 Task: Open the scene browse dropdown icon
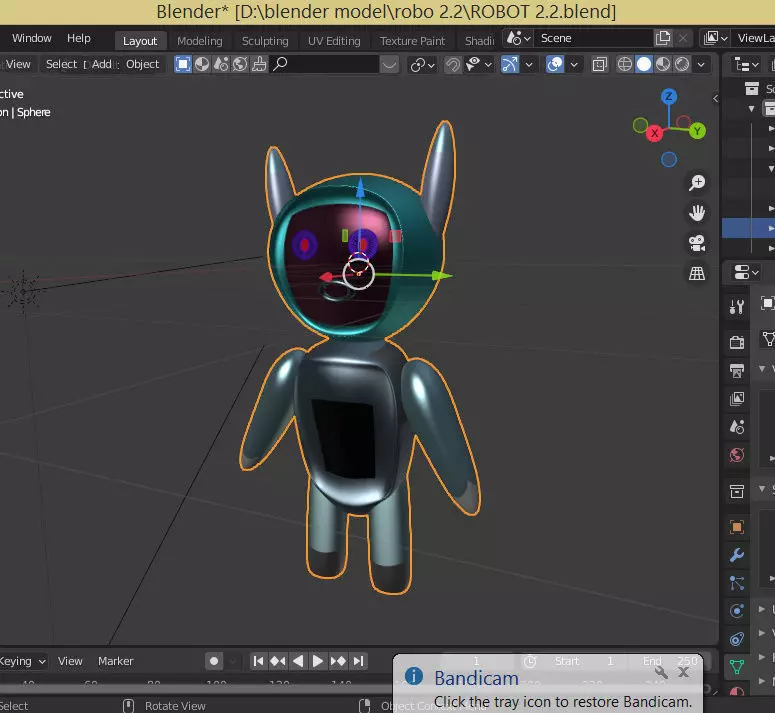[518, 38]
